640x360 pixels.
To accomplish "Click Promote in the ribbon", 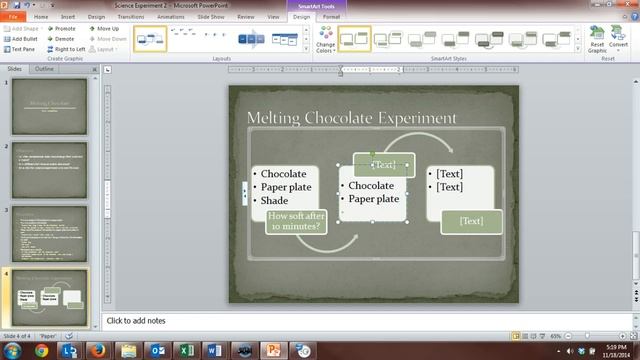I will [x=61, y=29].
